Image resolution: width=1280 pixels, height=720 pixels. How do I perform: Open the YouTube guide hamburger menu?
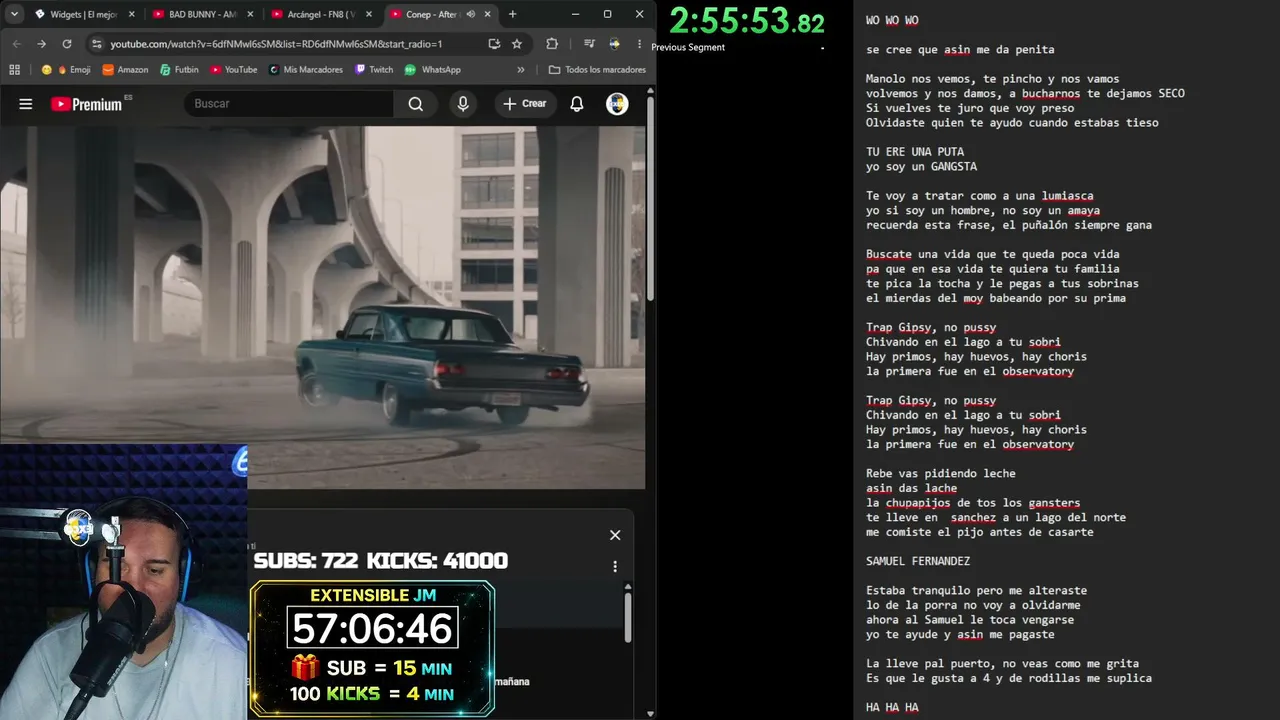26,104
